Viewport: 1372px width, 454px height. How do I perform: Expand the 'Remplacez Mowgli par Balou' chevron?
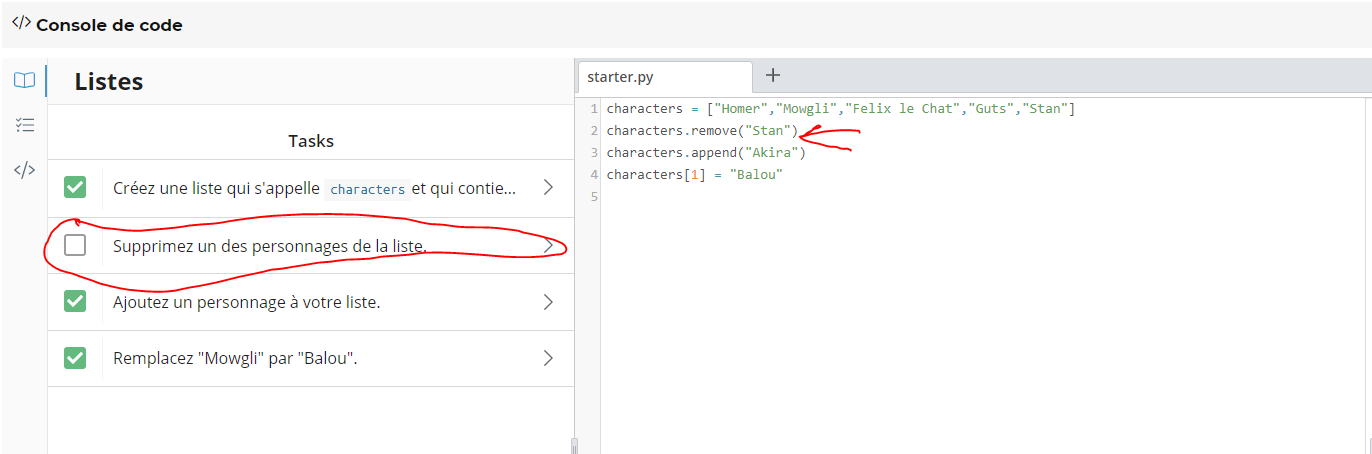(x=547, y=358)
